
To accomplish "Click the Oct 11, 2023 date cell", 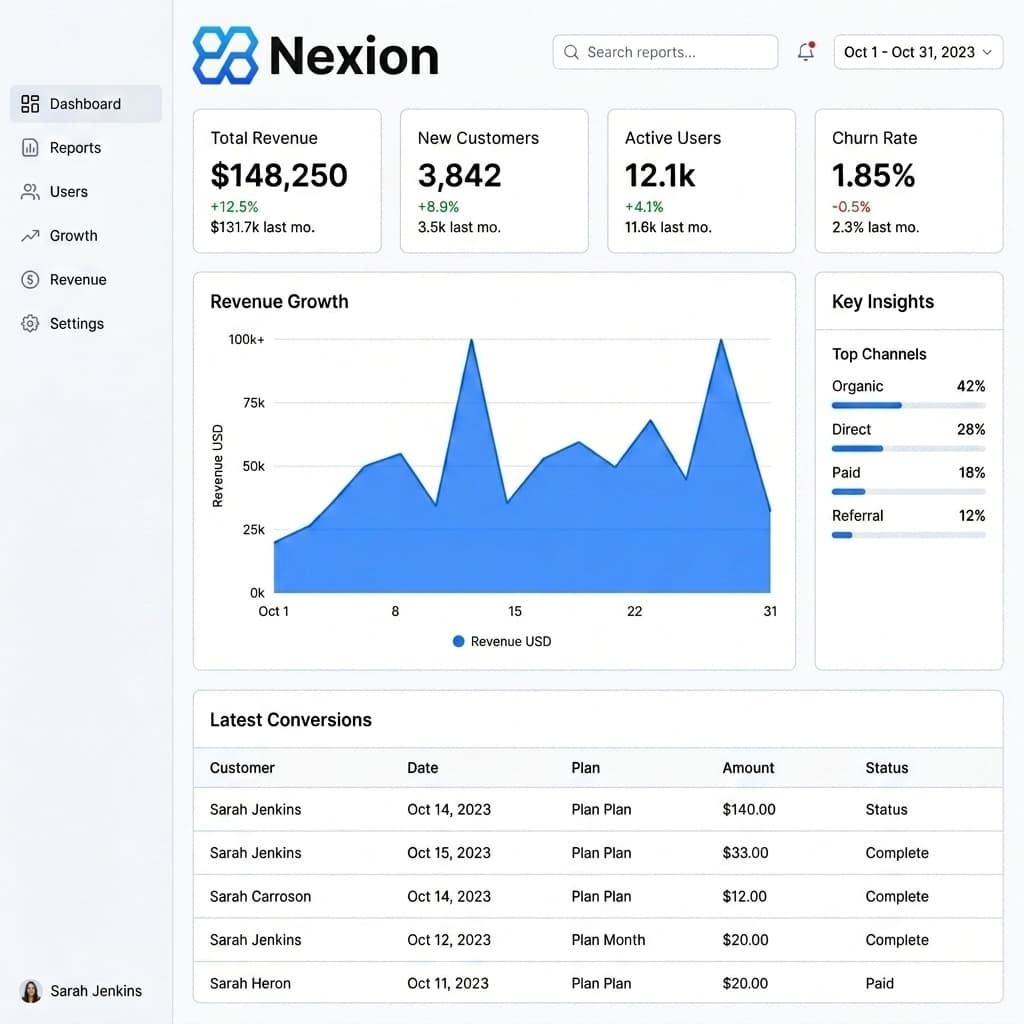I will click(448, 984).
